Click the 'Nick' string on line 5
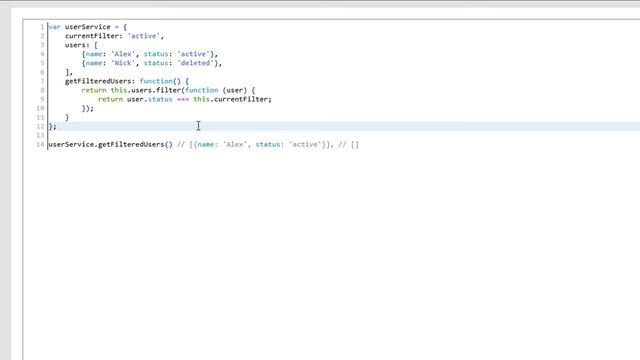 pyautogui.click(x=122, y=63)
